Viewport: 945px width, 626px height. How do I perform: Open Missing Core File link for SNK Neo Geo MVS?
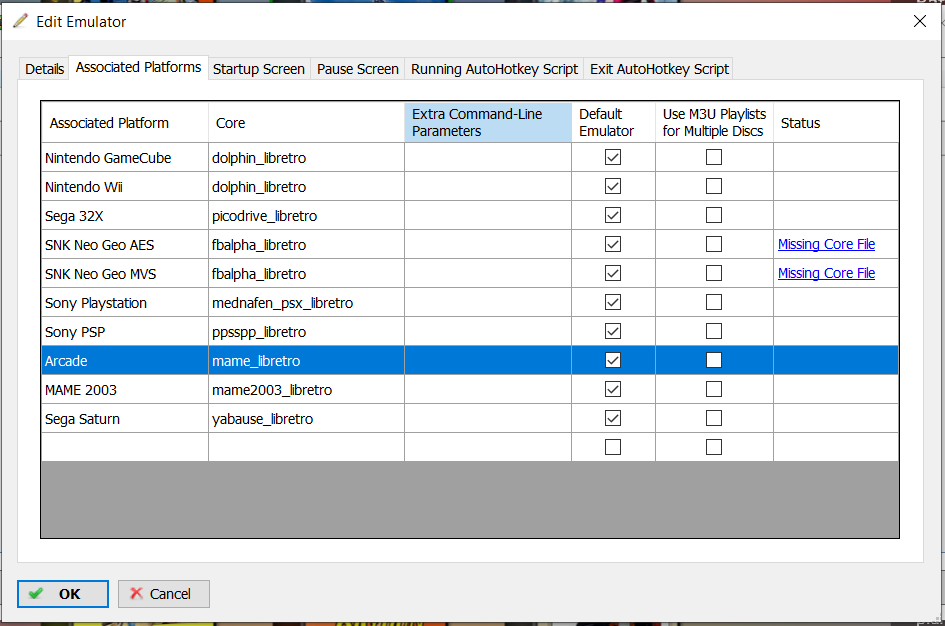(x=826, y=273)
